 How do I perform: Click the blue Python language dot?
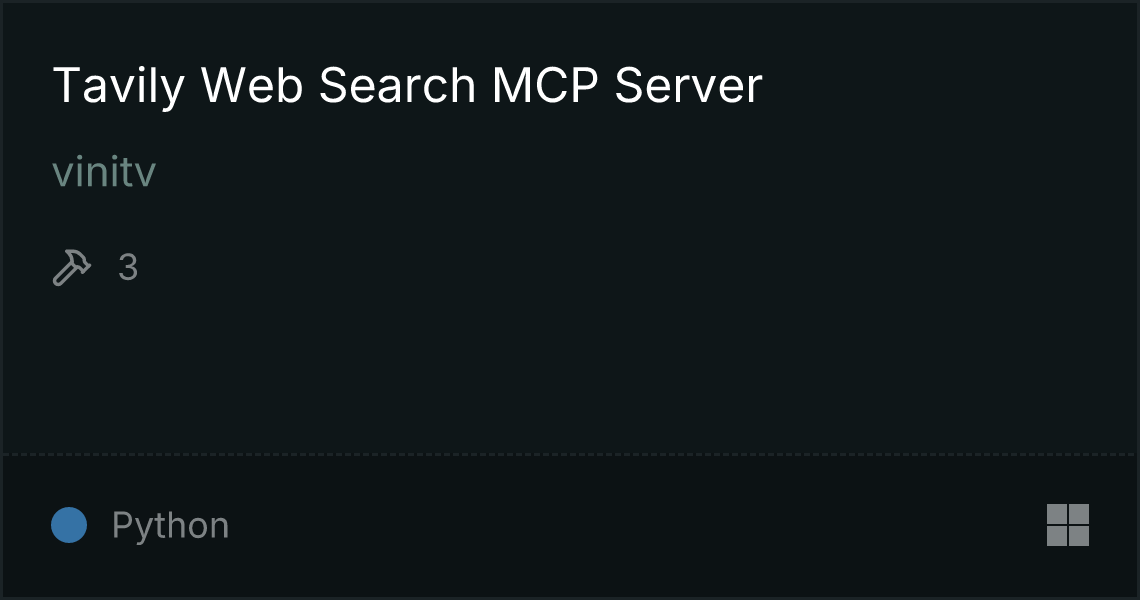click(x=69, y=524)
